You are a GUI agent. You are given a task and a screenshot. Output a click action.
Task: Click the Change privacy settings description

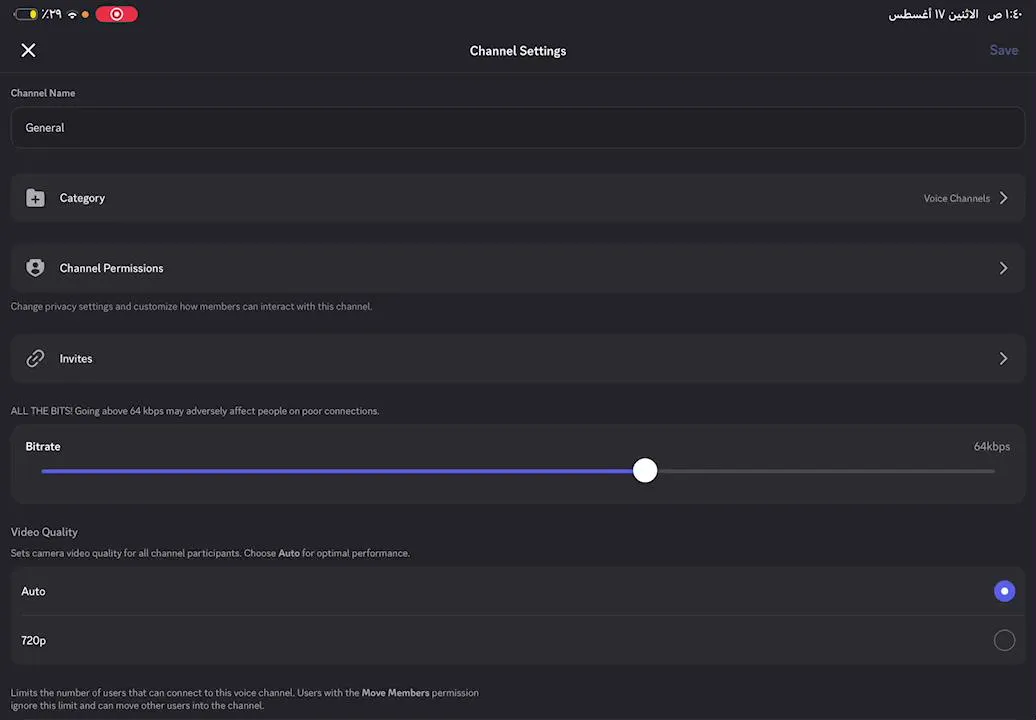pyautogui.click(x=192, y=306)
